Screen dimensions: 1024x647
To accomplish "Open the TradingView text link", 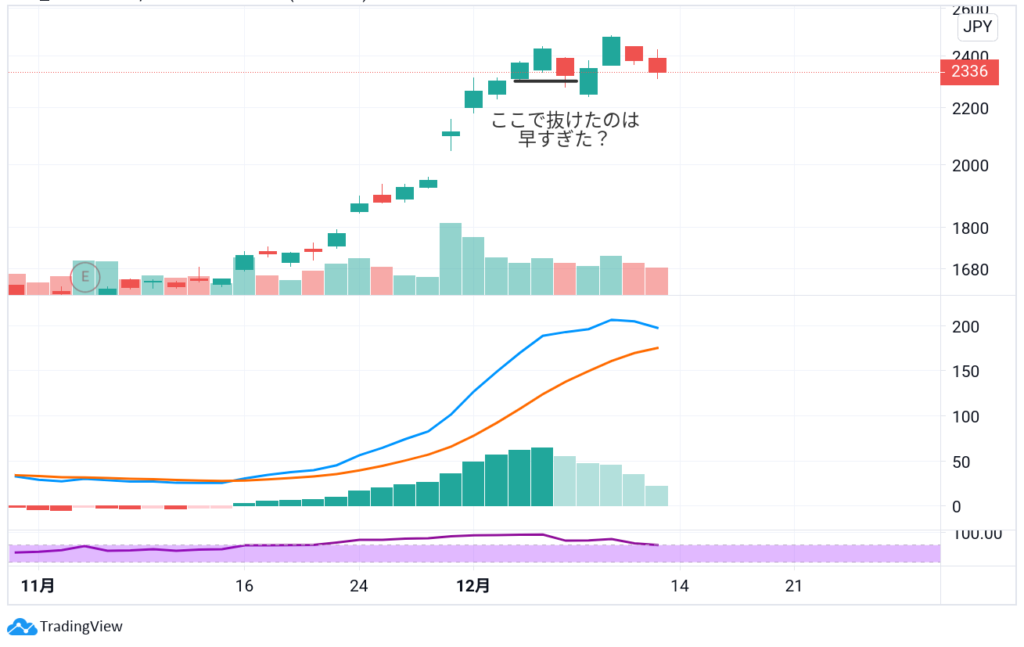I will [x=81, y=627].
